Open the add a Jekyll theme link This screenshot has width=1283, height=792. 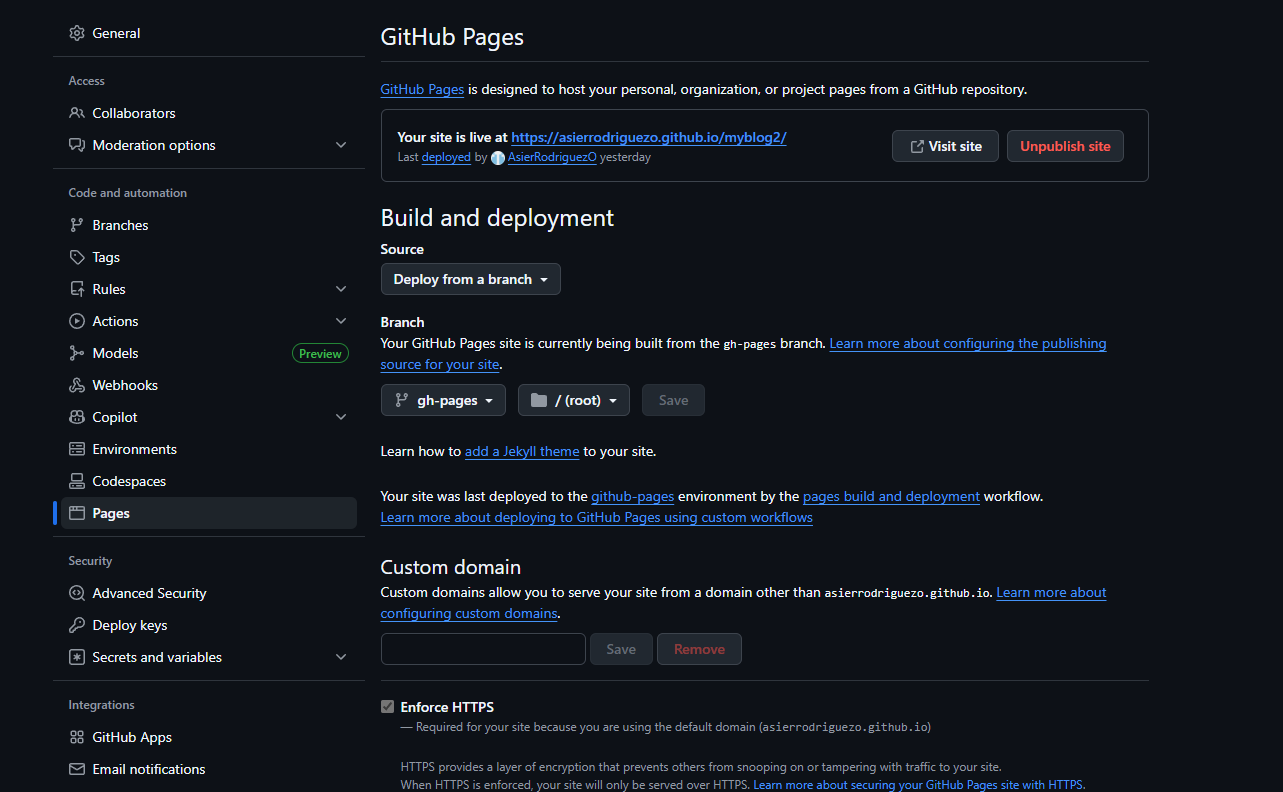click(522, 451)
